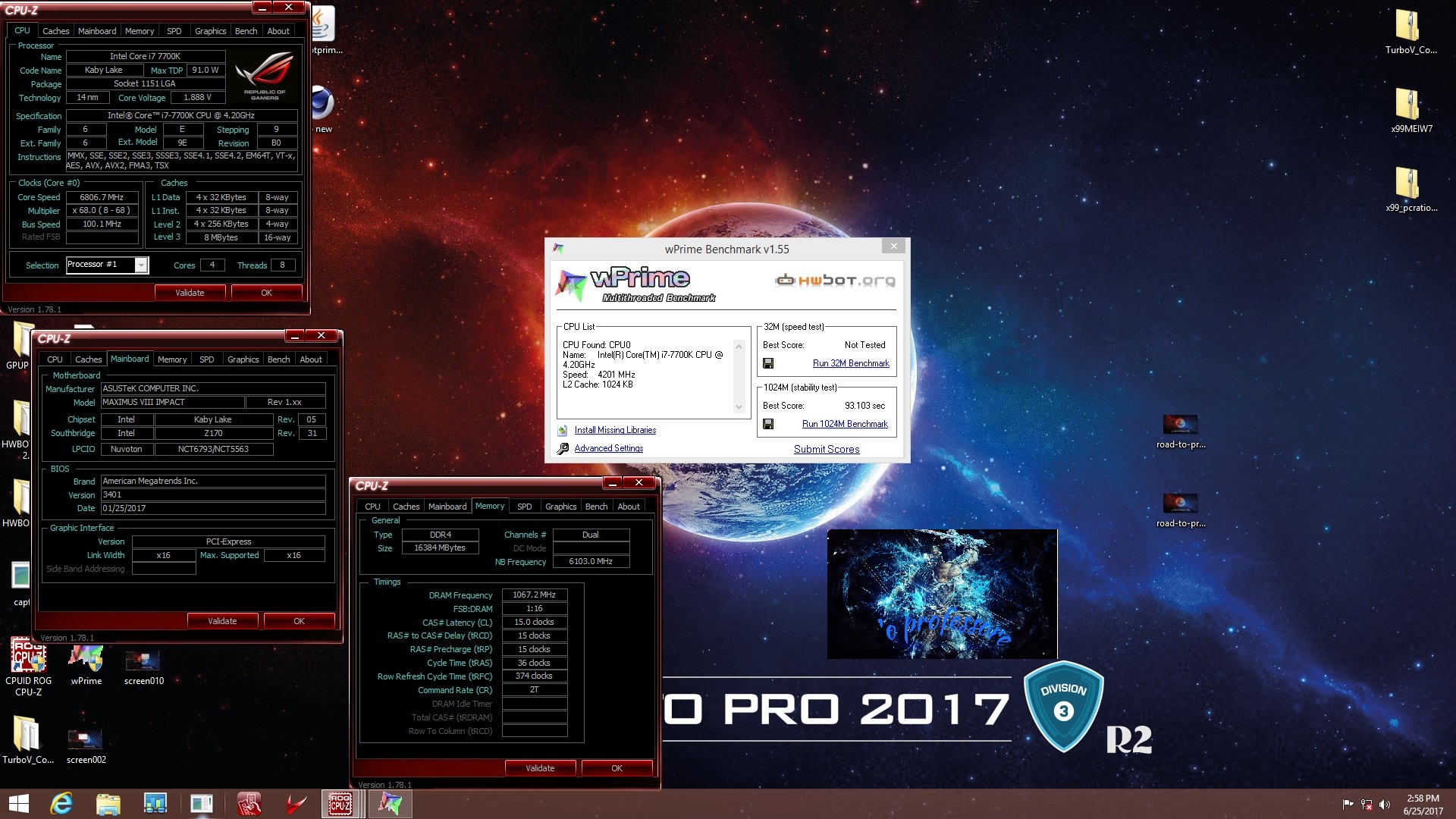The image size is (1456, 819).
Task: Click OK in Memory CPU-Z window
Action: click(x=617, y=768)
